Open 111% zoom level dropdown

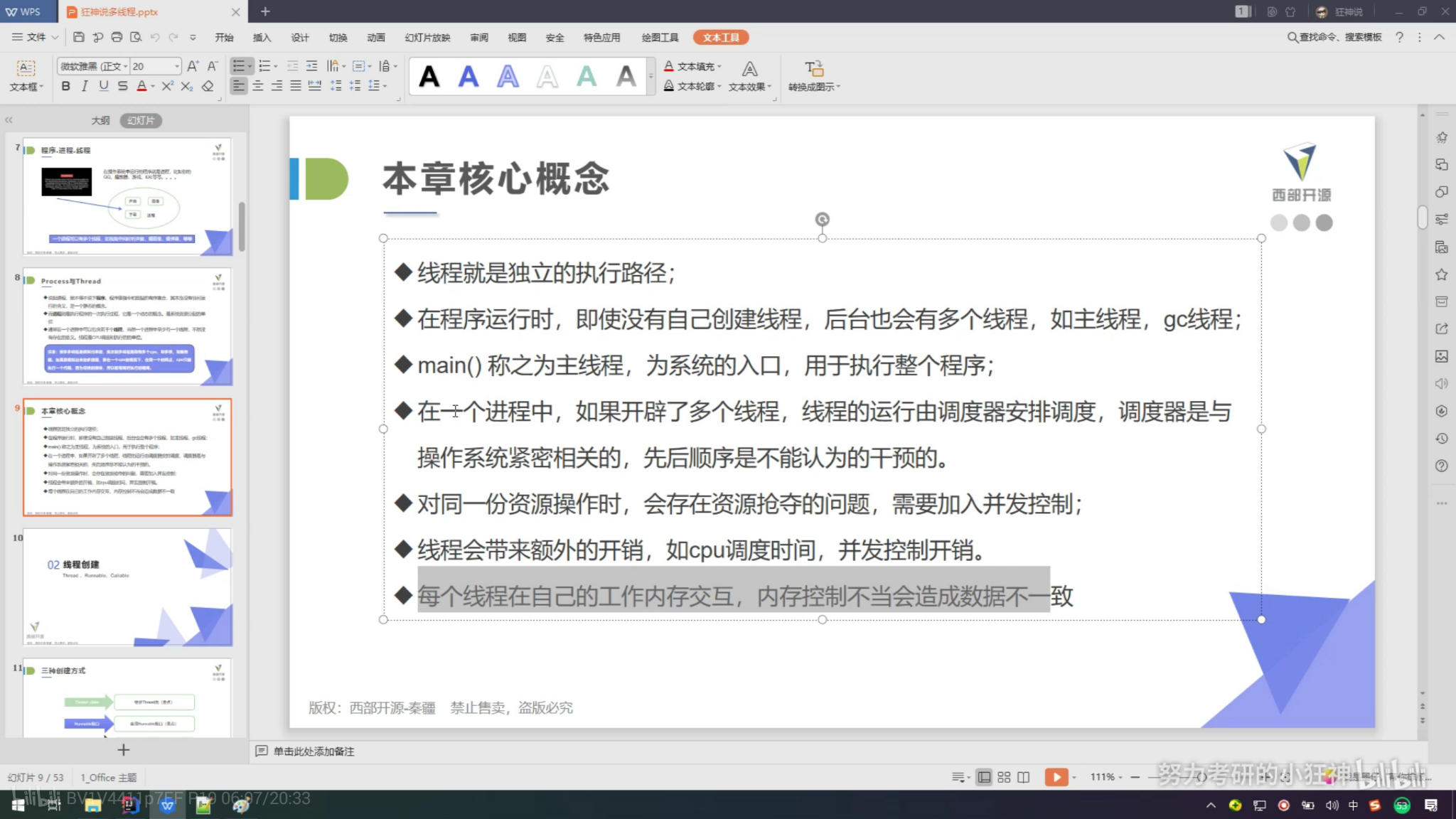coord(1106,777)
